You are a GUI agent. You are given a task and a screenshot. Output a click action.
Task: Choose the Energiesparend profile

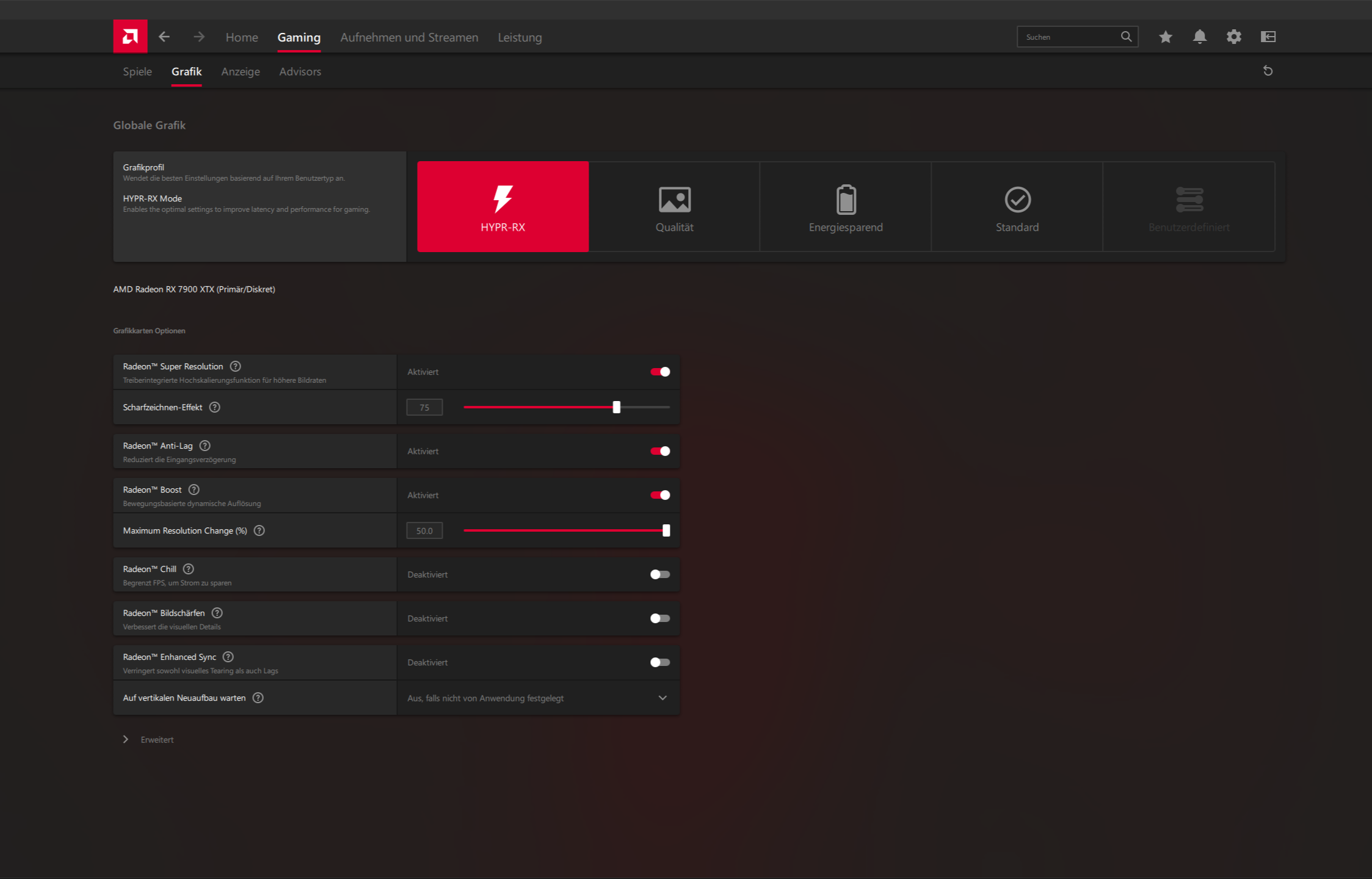click(846, 206)
